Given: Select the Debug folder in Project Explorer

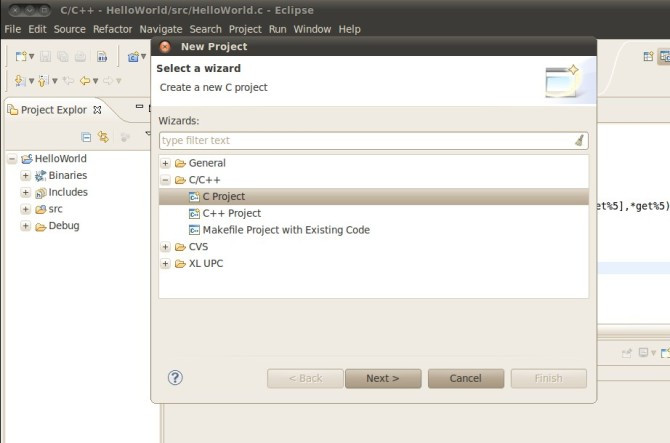Looking at the screenshot, I should tap(64, 226).
